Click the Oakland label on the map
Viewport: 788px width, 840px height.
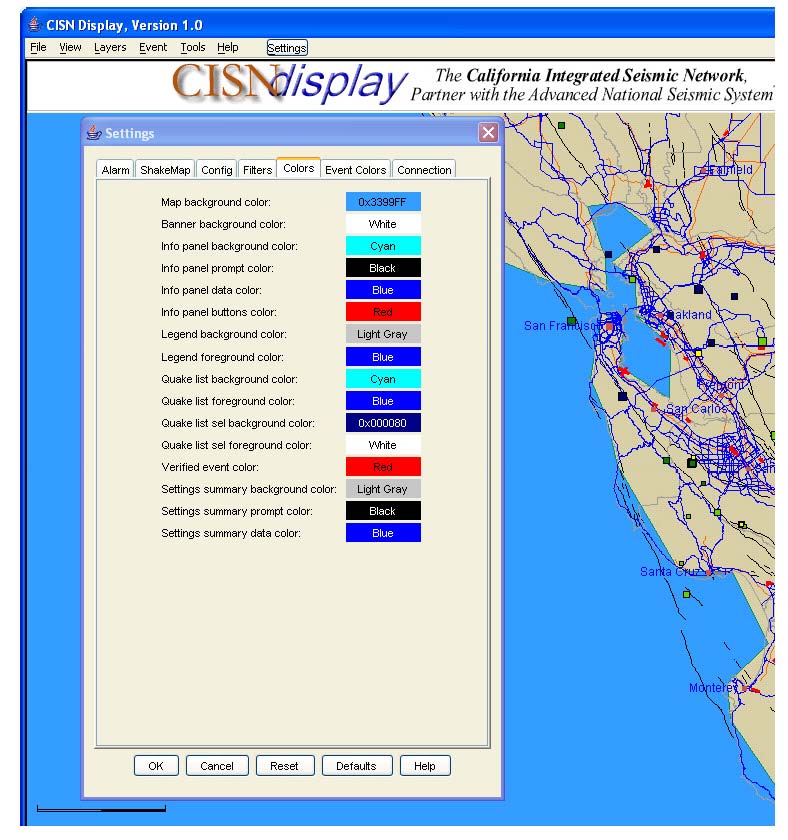(691, 314)
